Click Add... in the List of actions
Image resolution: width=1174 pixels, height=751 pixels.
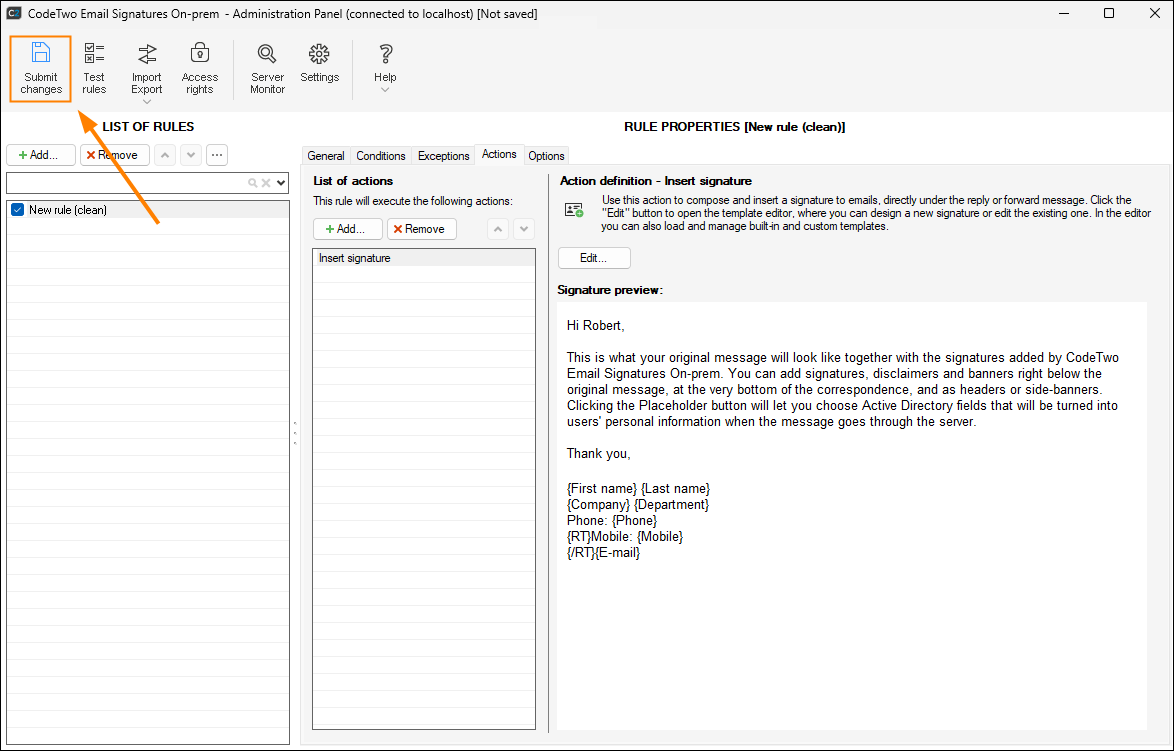click(x=347, y=229)
